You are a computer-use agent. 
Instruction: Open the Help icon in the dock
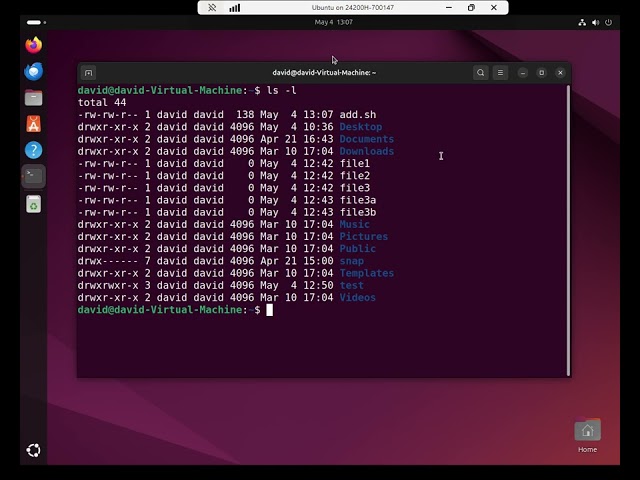(x=33, y=150)
